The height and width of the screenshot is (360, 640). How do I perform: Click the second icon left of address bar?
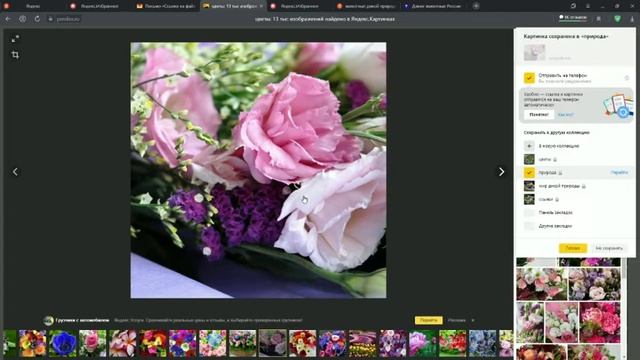[22, 19]
